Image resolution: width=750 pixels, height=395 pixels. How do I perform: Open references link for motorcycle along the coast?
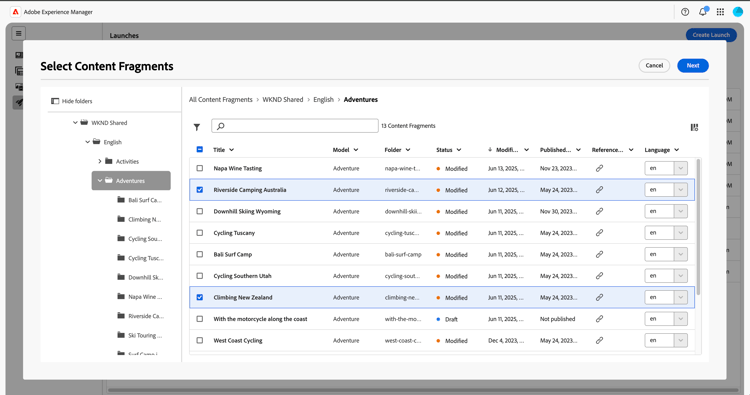599,319
